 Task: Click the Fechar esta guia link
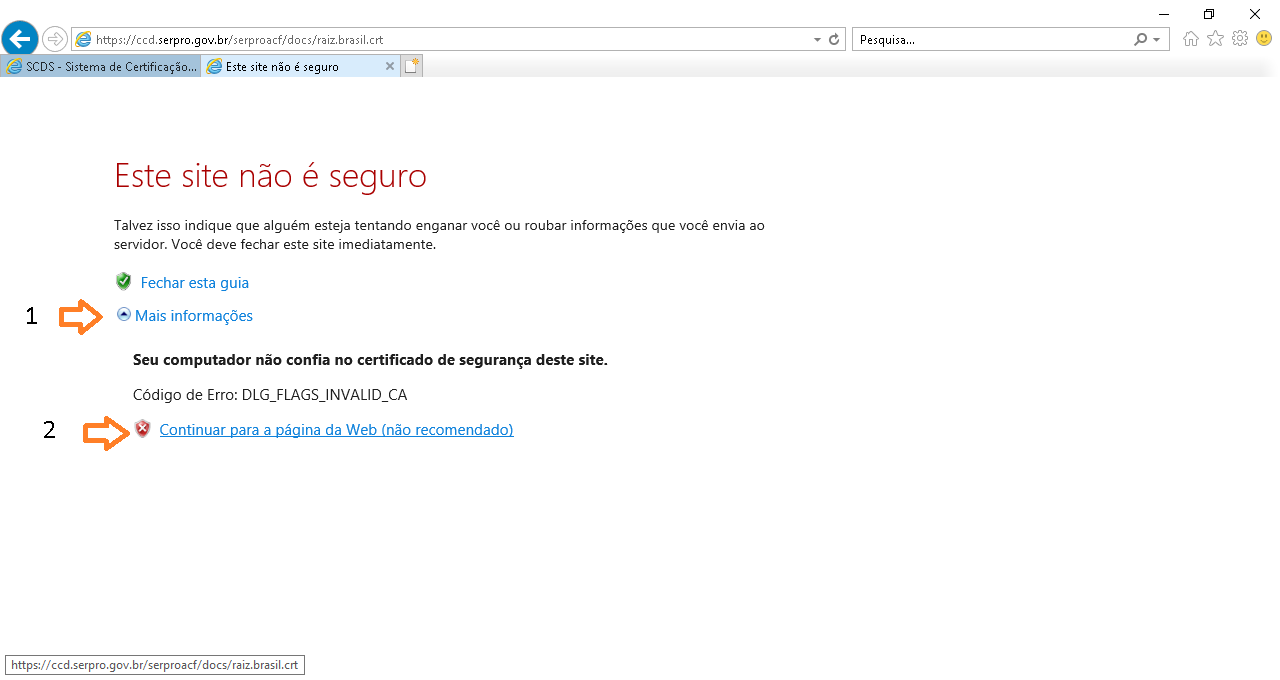pyautogui.click(x=195, y=283)
